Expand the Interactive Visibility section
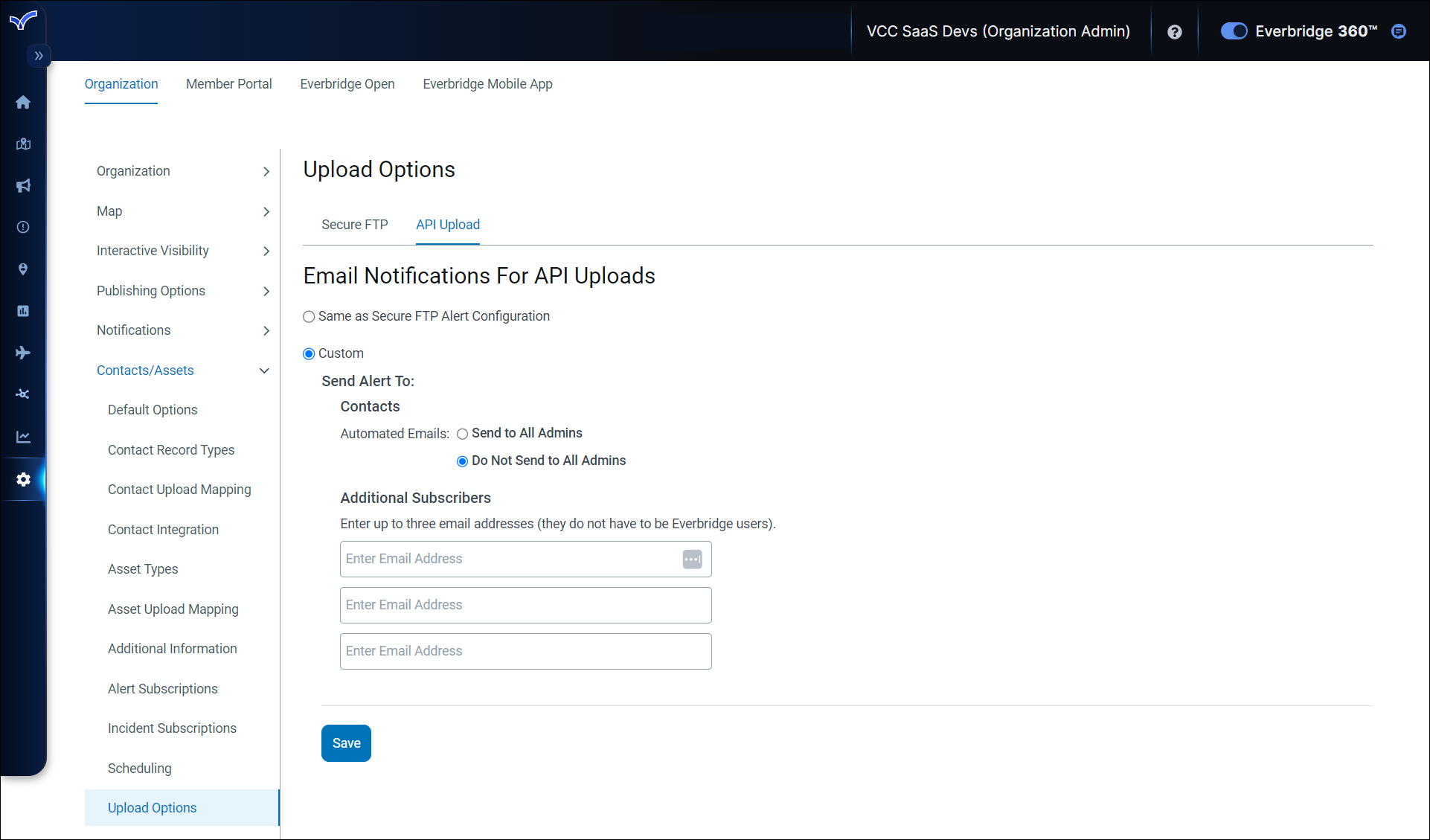This screenshot has height=840, width=1430. coord(182,251)
